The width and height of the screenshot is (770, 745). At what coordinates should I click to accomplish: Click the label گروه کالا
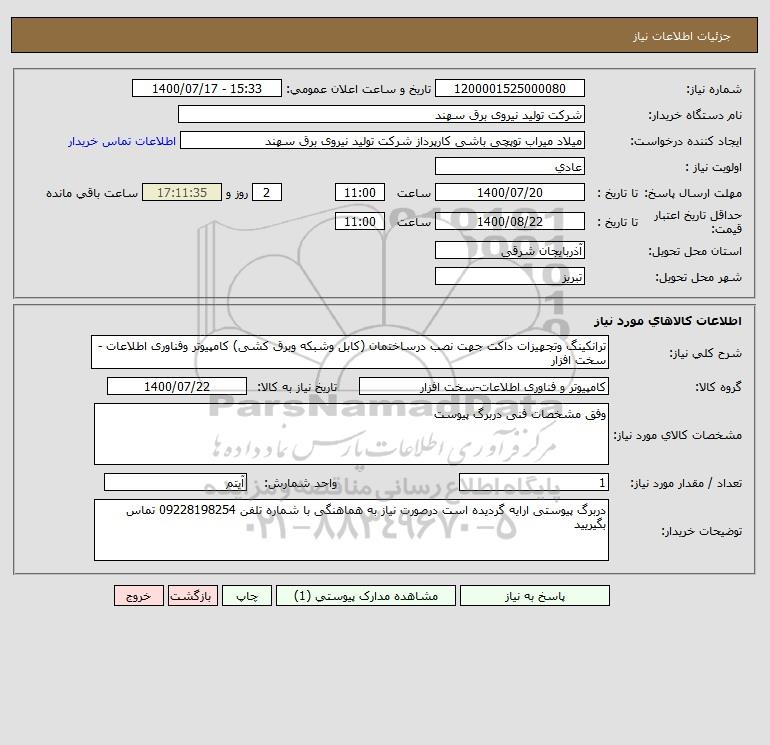coord(718,387)
